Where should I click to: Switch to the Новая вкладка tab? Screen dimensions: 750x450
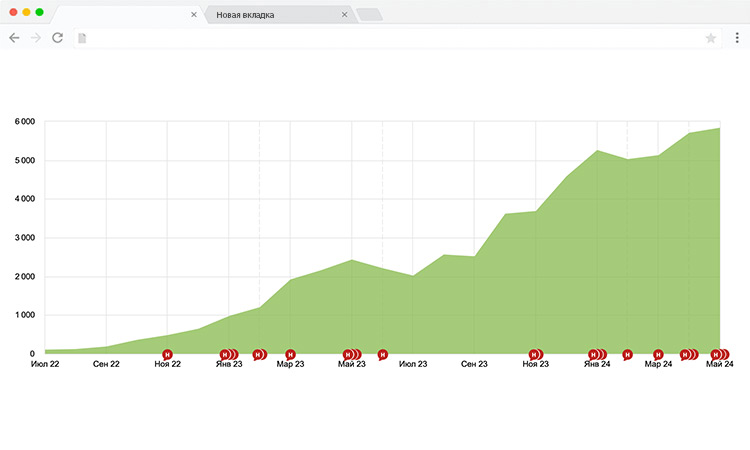(270, 15)
